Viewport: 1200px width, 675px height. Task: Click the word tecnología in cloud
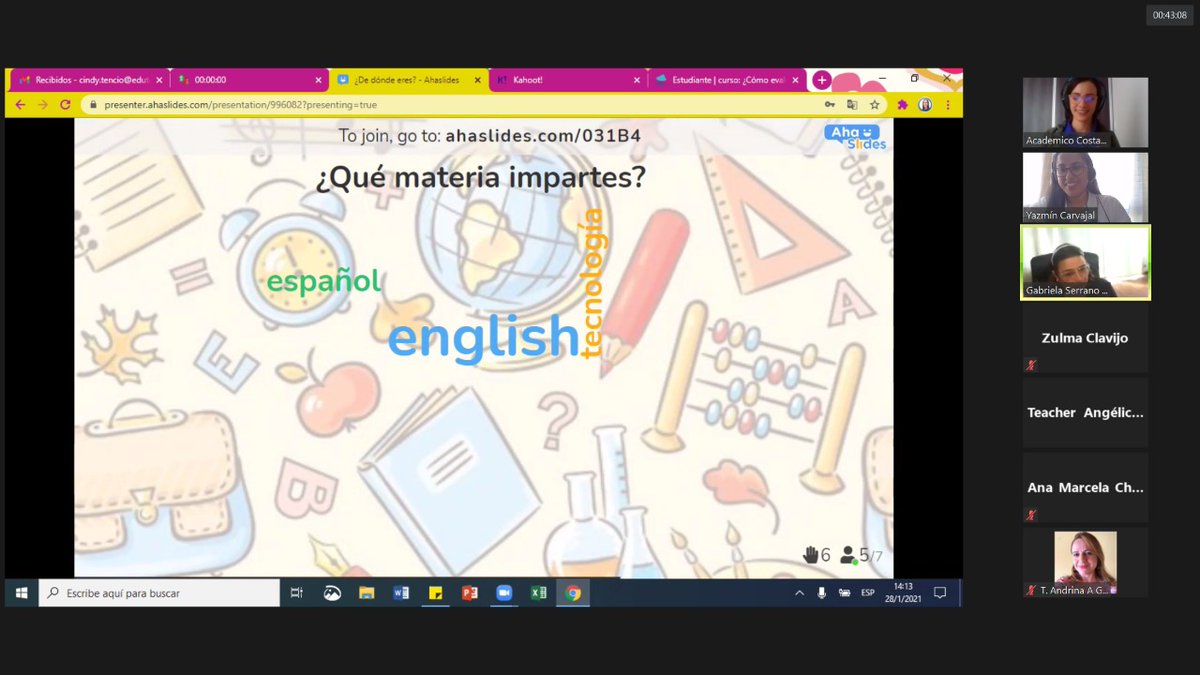pyautogui.click(x=593, y=283)
